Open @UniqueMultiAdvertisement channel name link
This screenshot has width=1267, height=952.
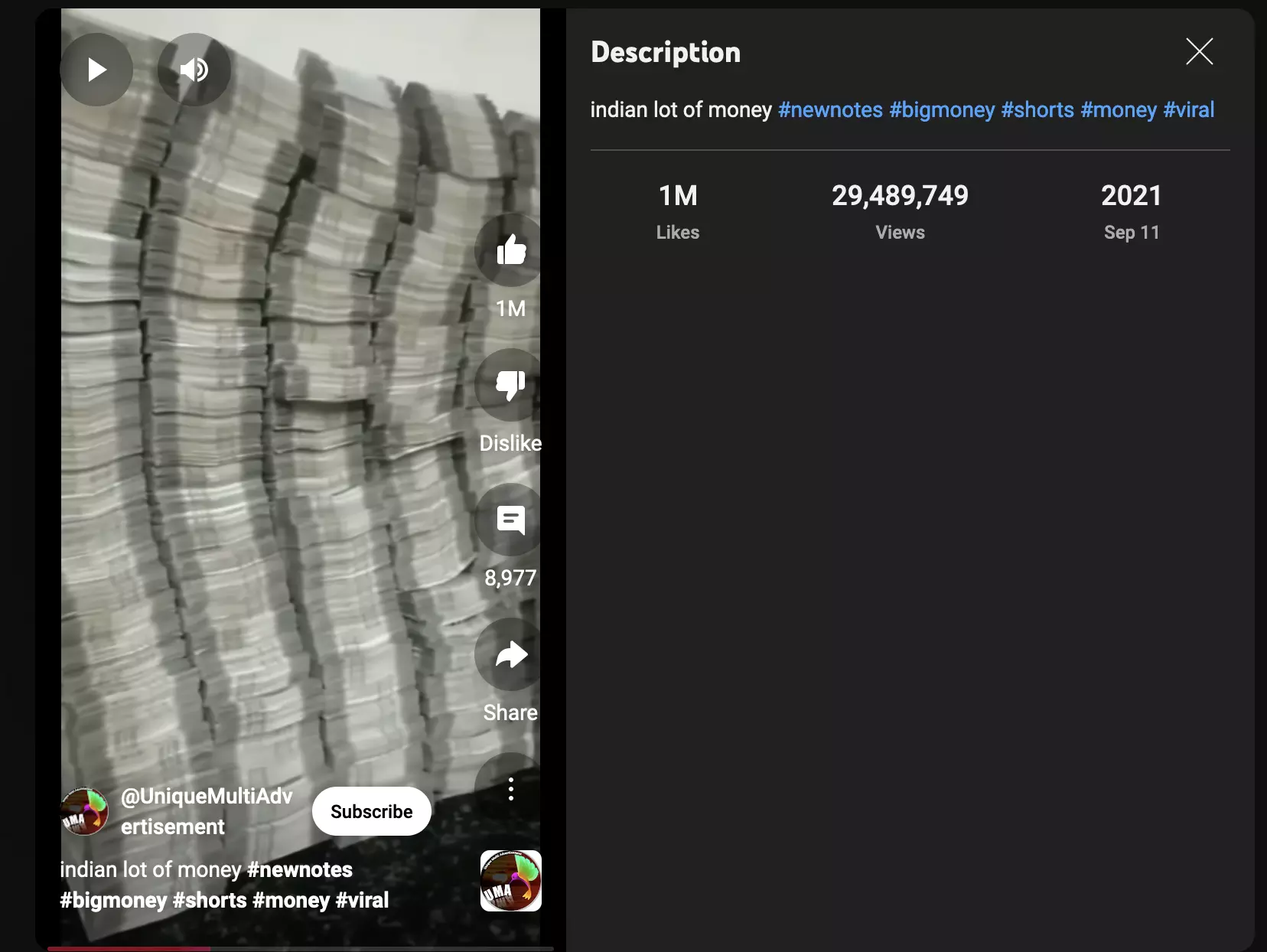pos(207,811)
